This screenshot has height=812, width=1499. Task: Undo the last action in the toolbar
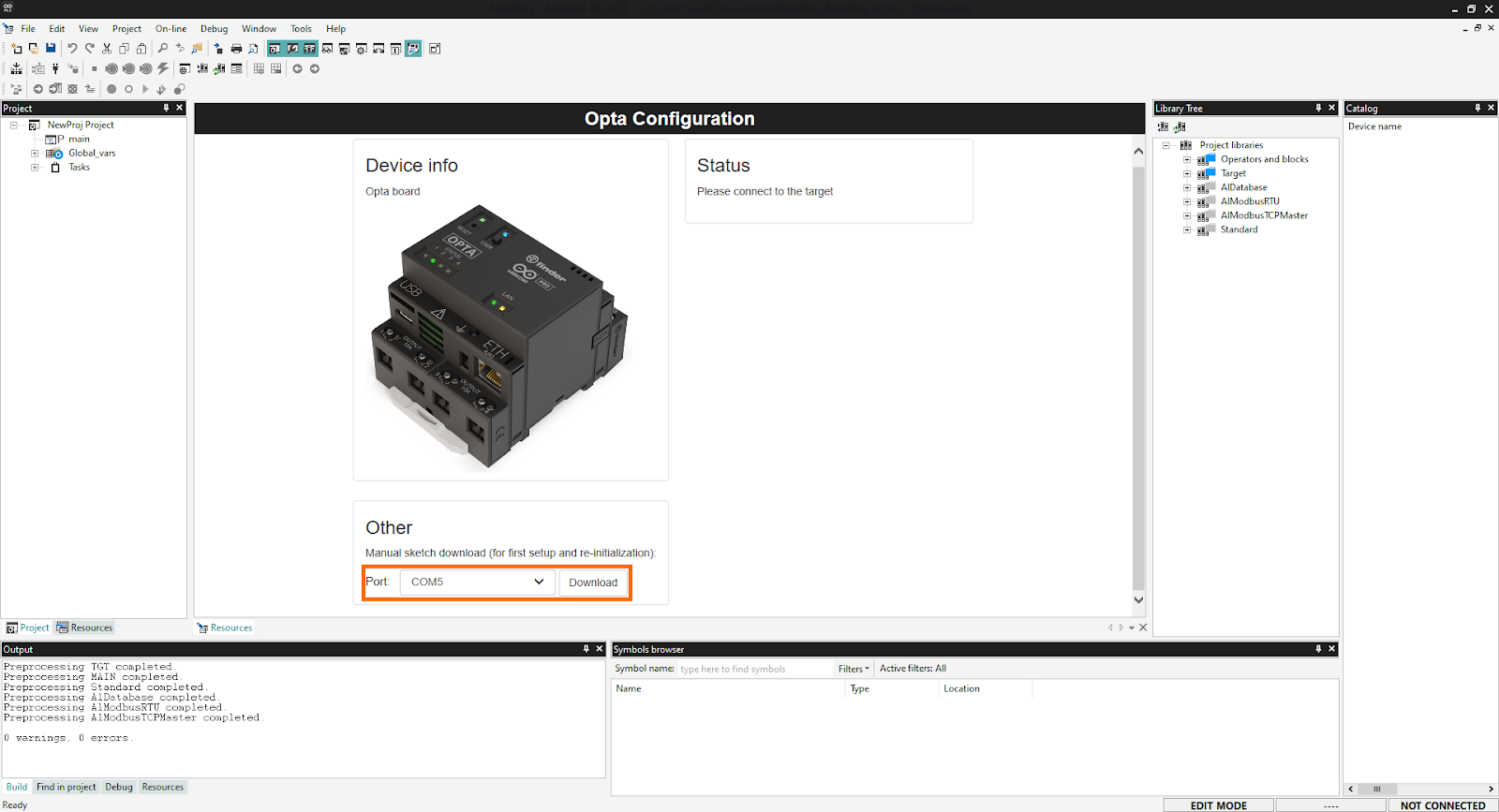point(72,49)
